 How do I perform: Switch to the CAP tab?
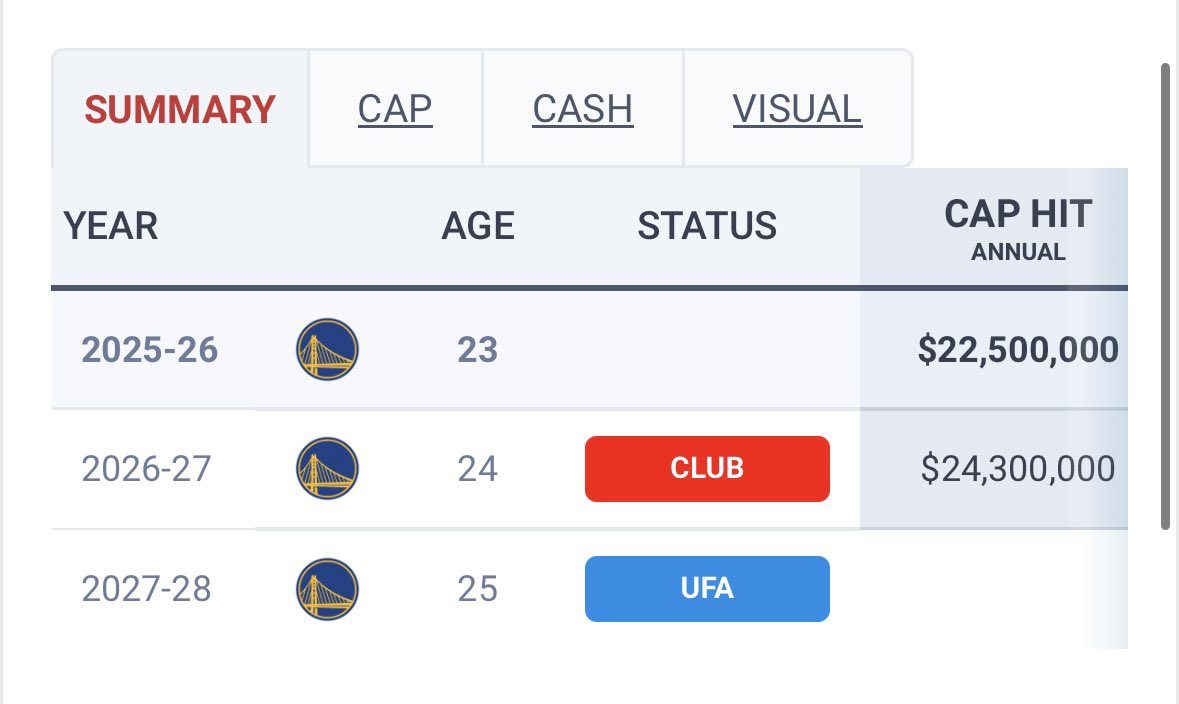click(x=395, y=109)
